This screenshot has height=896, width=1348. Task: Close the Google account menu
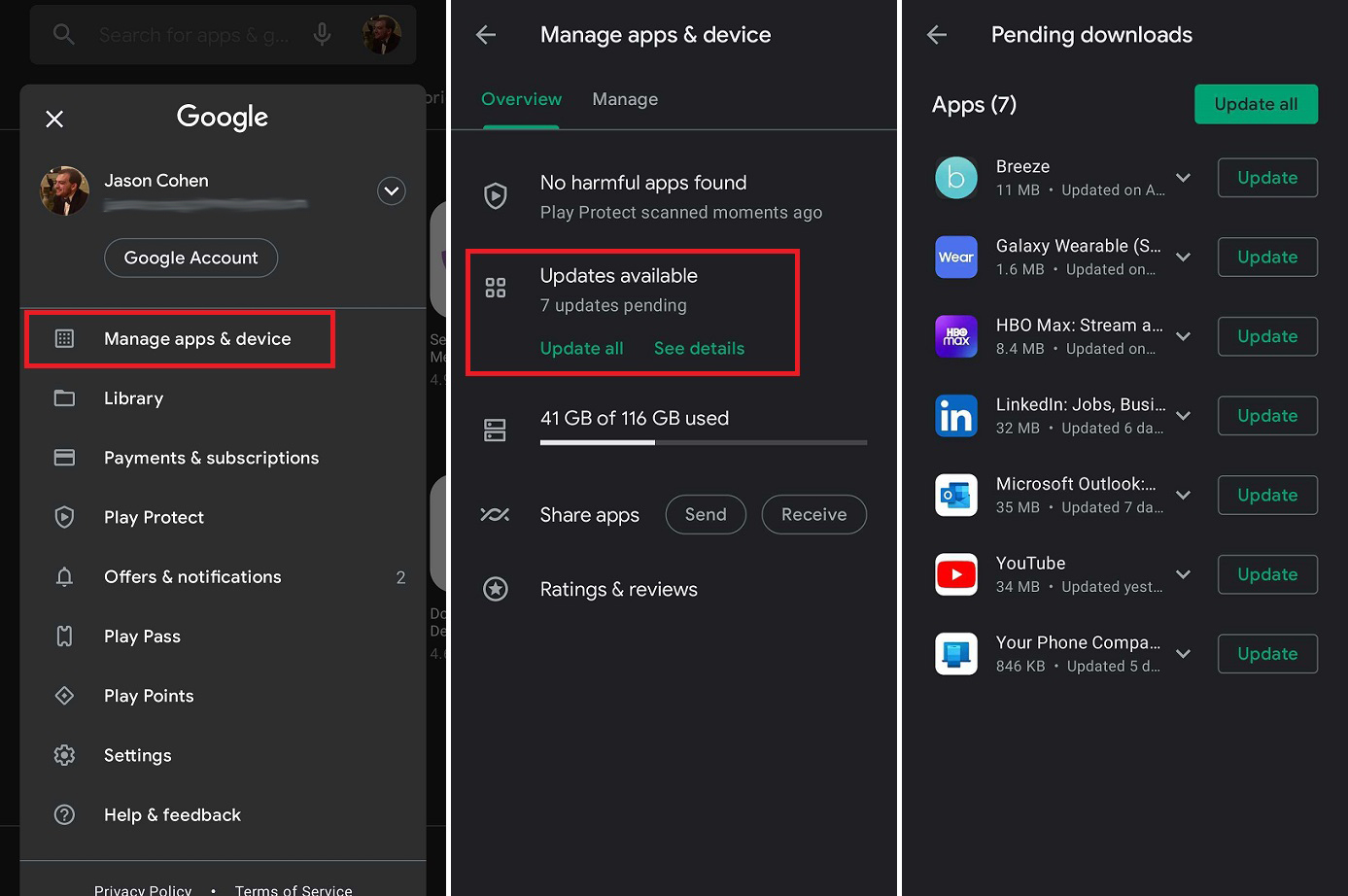(54, 119)
